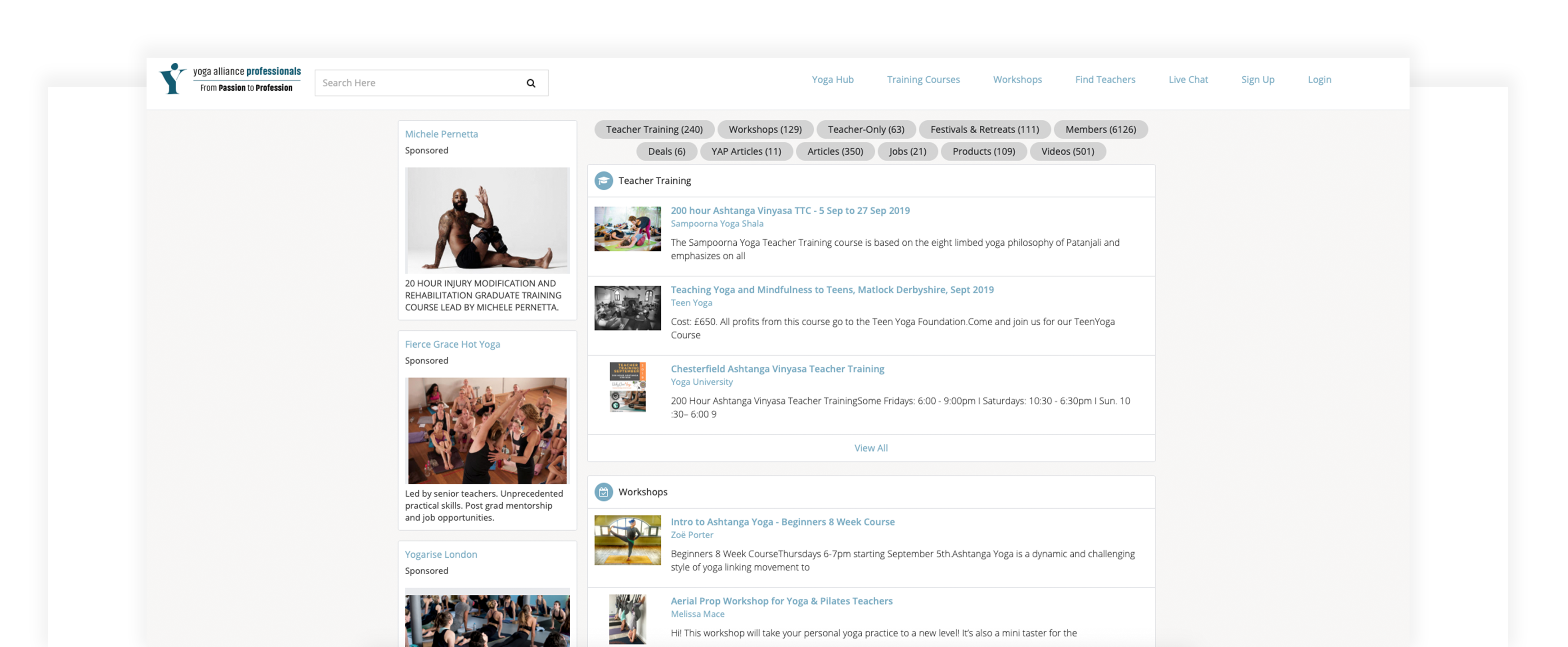Go to the Training Courses menu item
1568x647 pixels.
tap(923, 80)
